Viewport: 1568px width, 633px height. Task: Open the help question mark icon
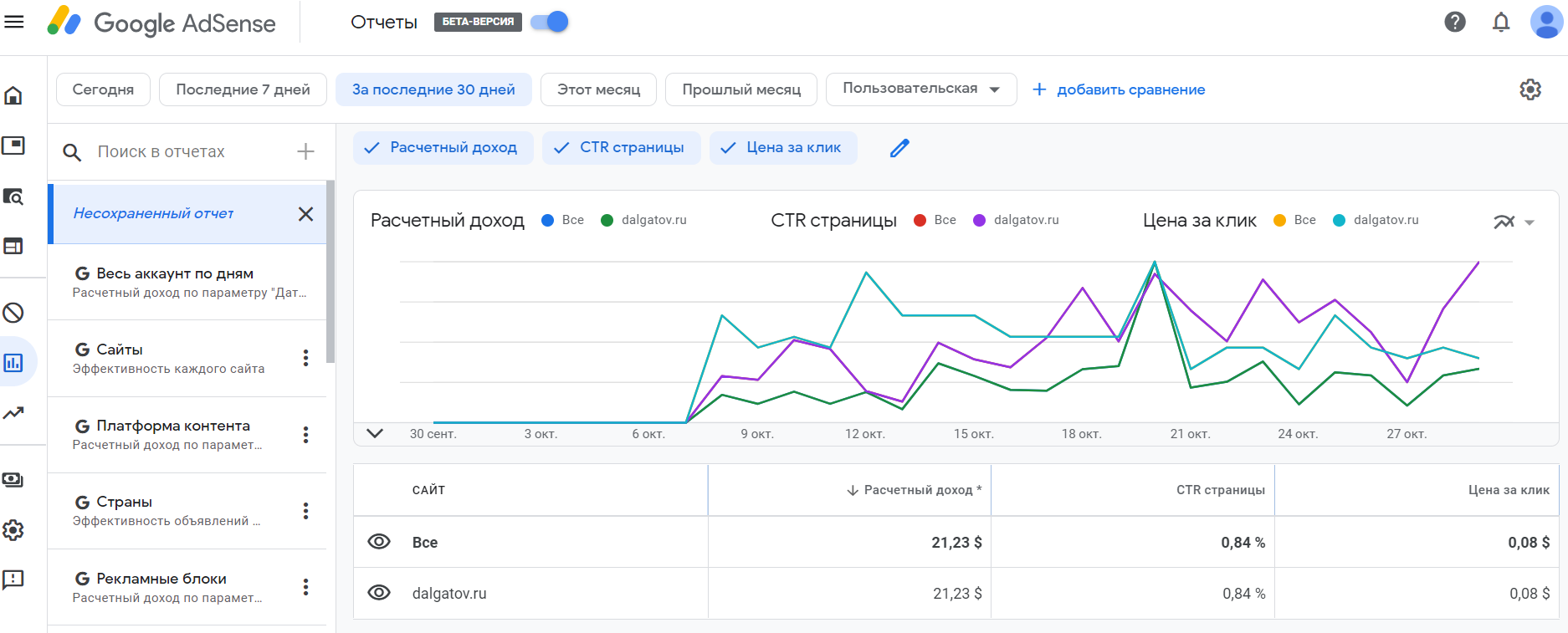tap(1455, 22)
